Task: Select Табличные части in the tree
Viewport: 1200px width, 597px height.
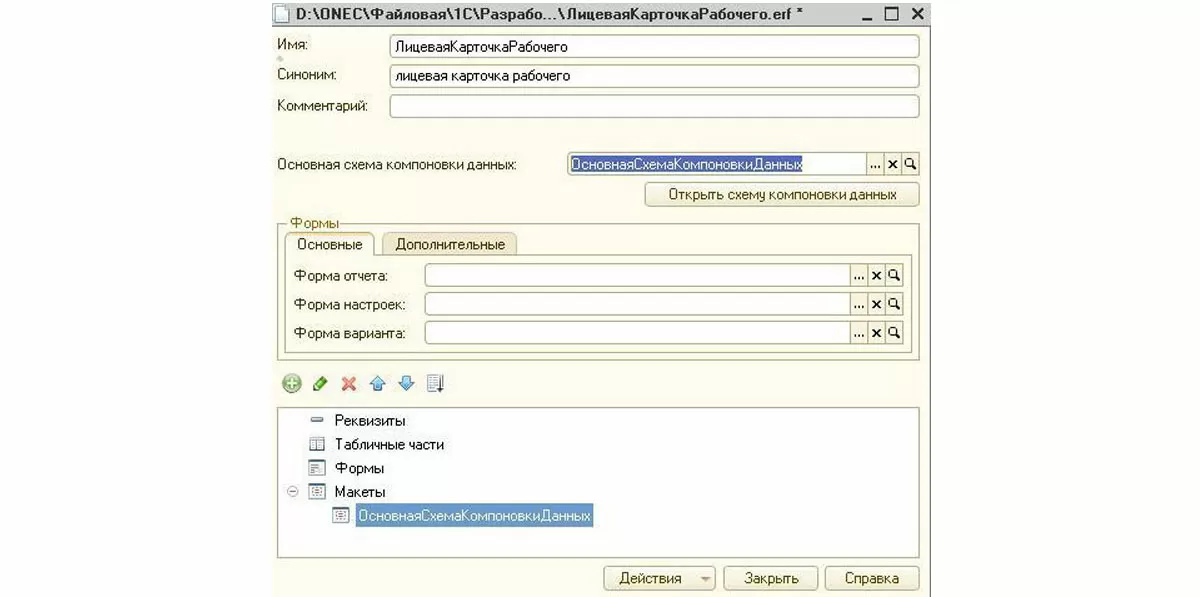Action: coord(389,444)
